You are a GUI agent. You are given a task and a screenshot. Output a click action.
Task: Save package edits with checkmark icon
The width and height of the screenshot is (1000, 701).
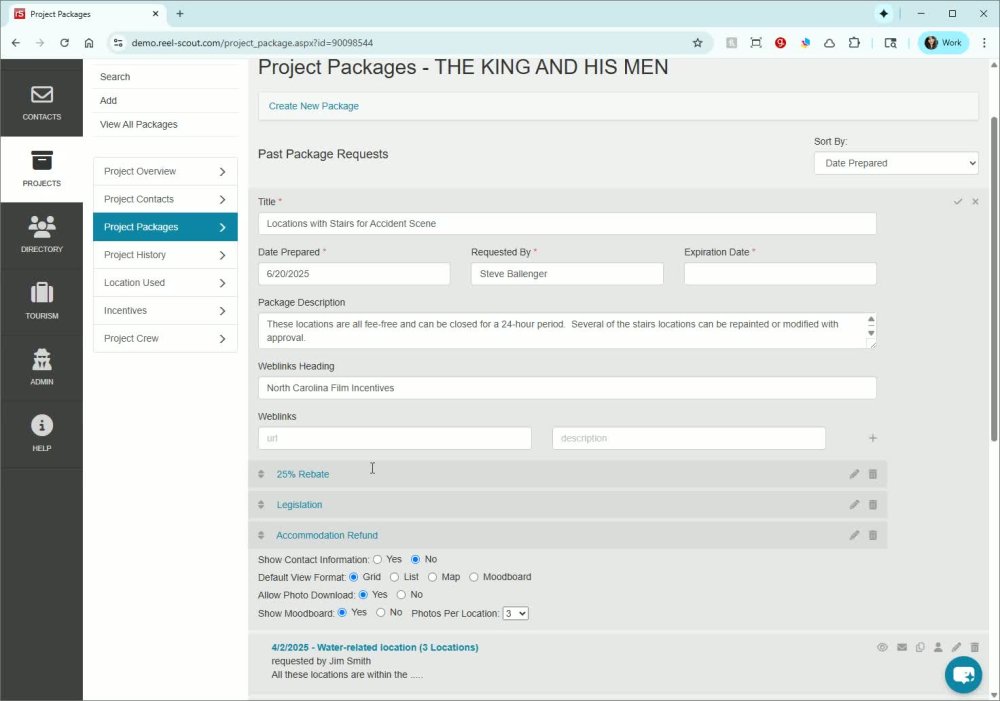point(957,202)
